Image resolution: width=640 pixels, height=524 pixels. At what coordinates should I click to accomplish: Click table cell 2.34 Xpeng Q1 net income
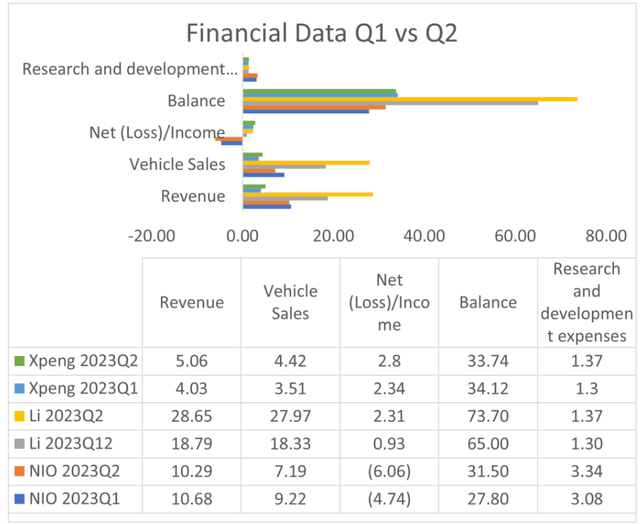(389, 389)
